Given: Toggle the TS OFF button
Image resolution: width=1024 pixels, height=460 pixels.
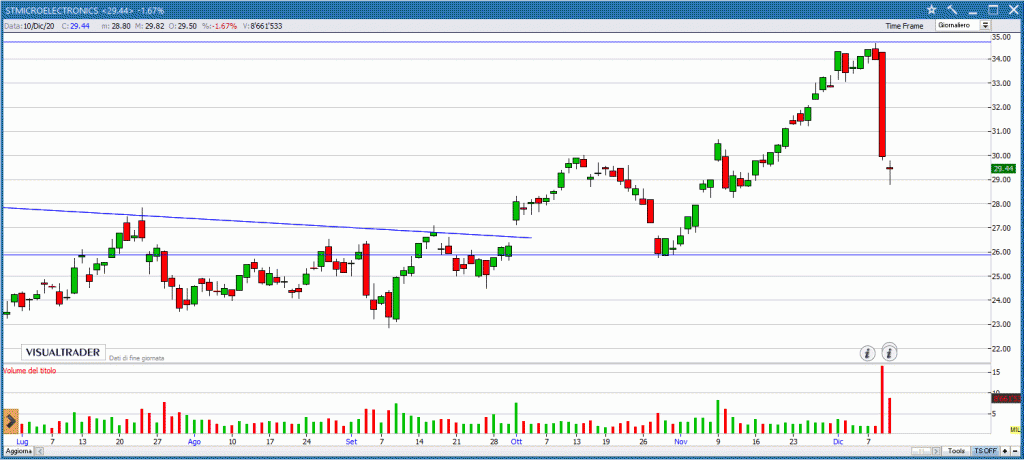Looking at the screenshot, I should (985, 451).
